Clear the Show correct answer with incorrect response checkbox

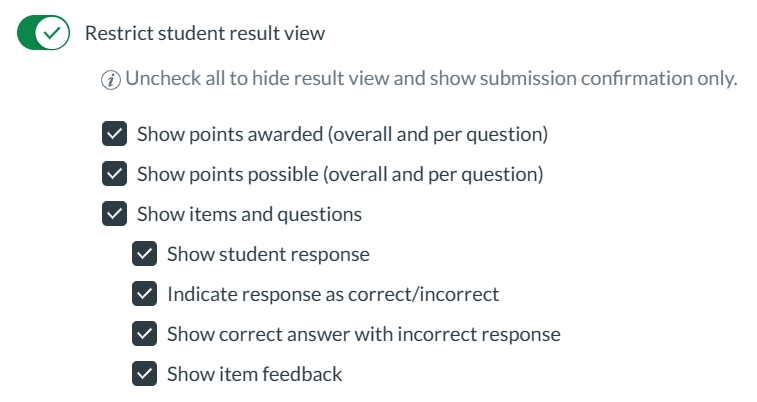(145, 334)
